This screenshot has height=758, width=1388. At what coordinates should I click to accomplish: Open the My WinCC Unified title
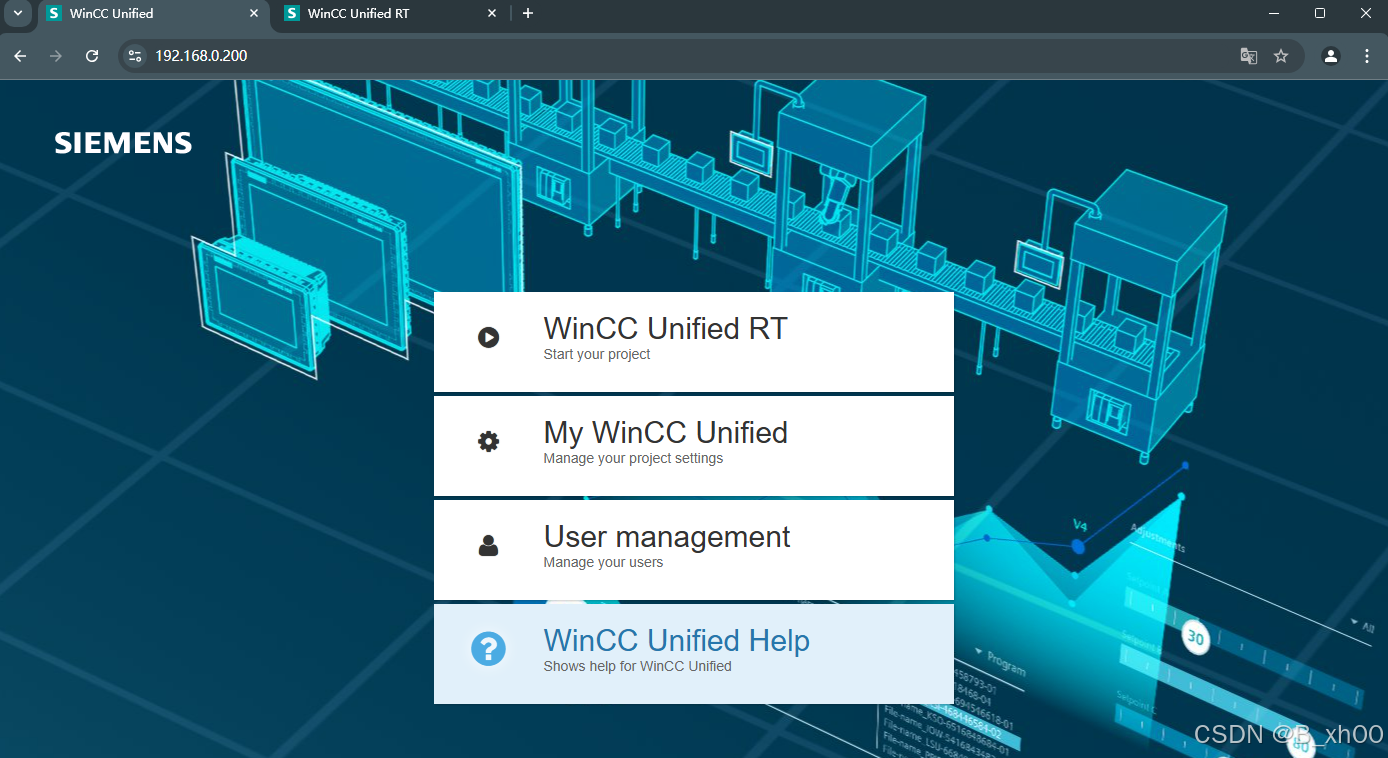point(665,432)
